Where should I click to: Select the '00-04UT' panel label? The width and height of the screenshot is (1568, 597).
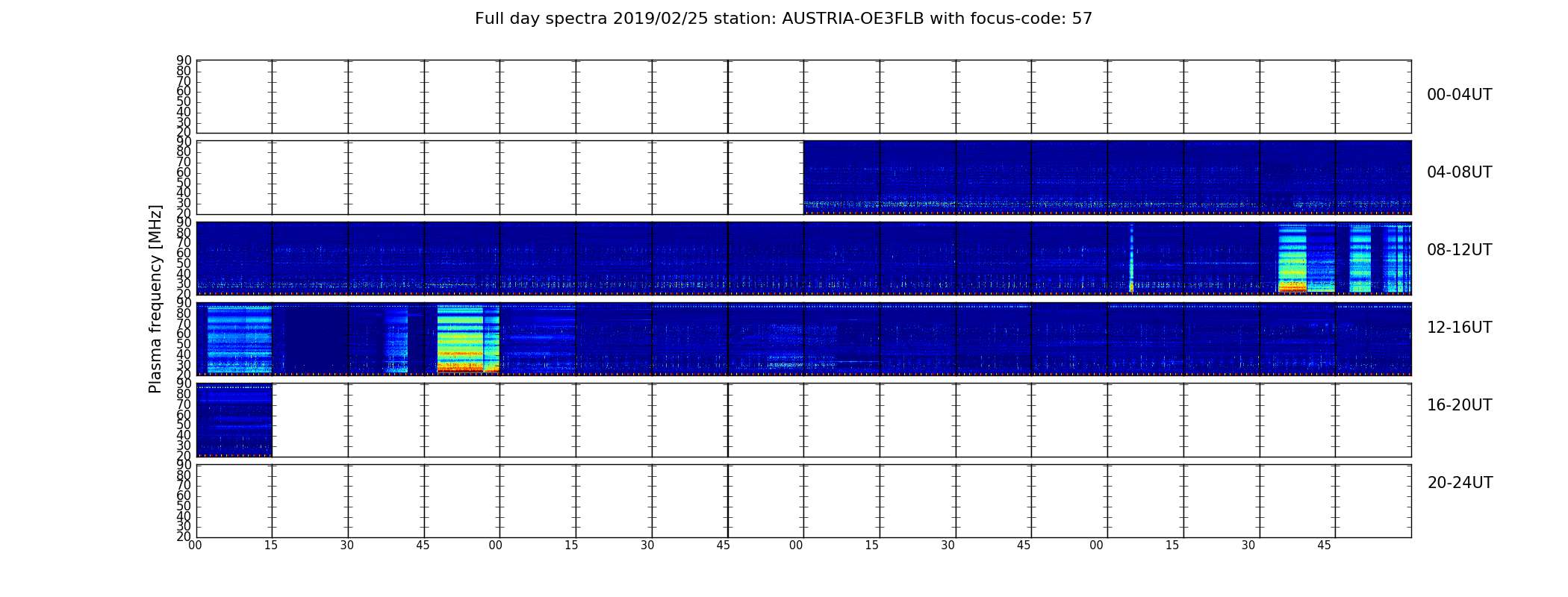coord(1459,95)
